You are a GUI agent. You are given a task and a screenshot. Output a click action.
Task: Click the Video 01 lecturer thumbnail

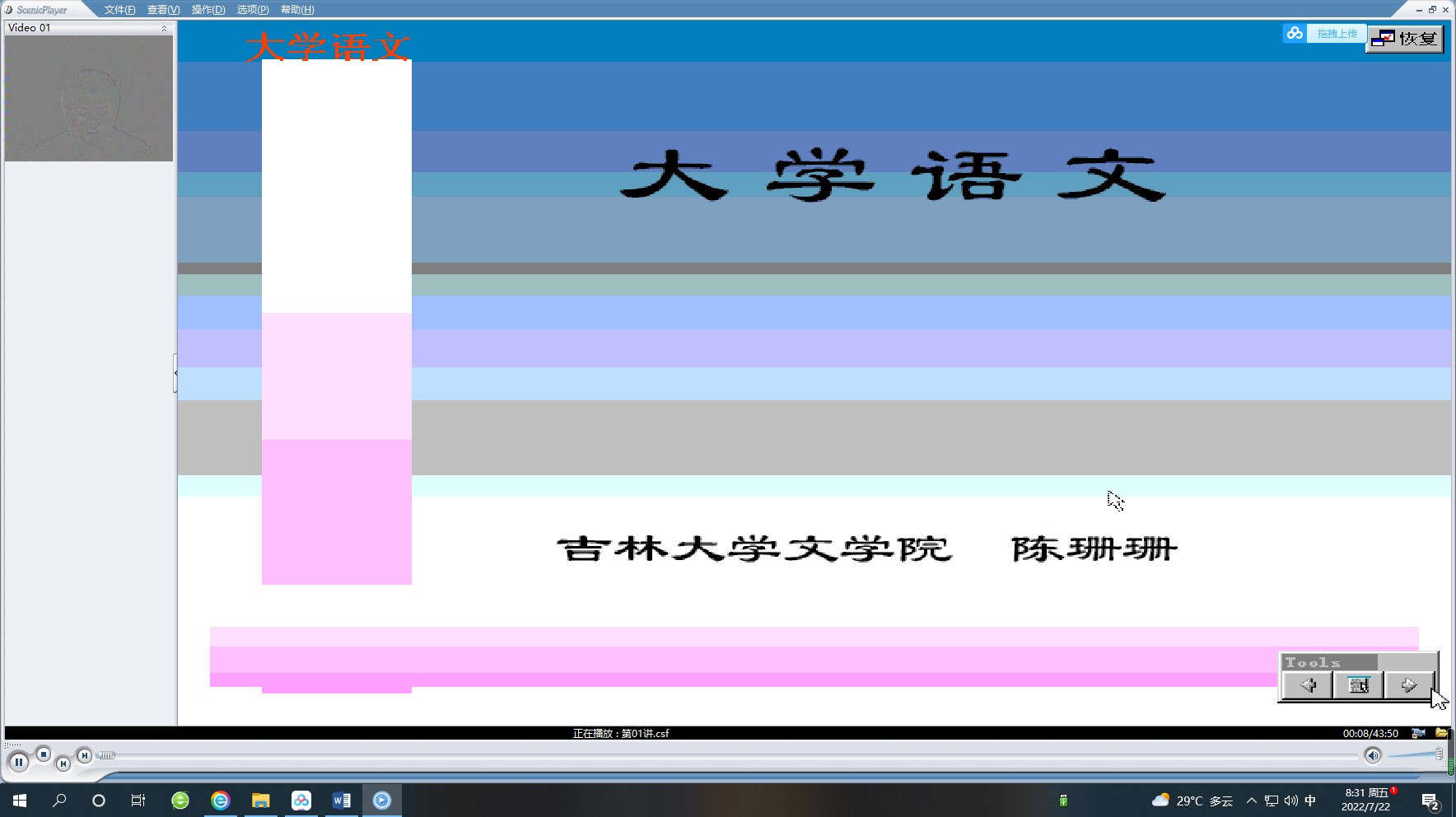pyautogui.click(x=89, y=98)
